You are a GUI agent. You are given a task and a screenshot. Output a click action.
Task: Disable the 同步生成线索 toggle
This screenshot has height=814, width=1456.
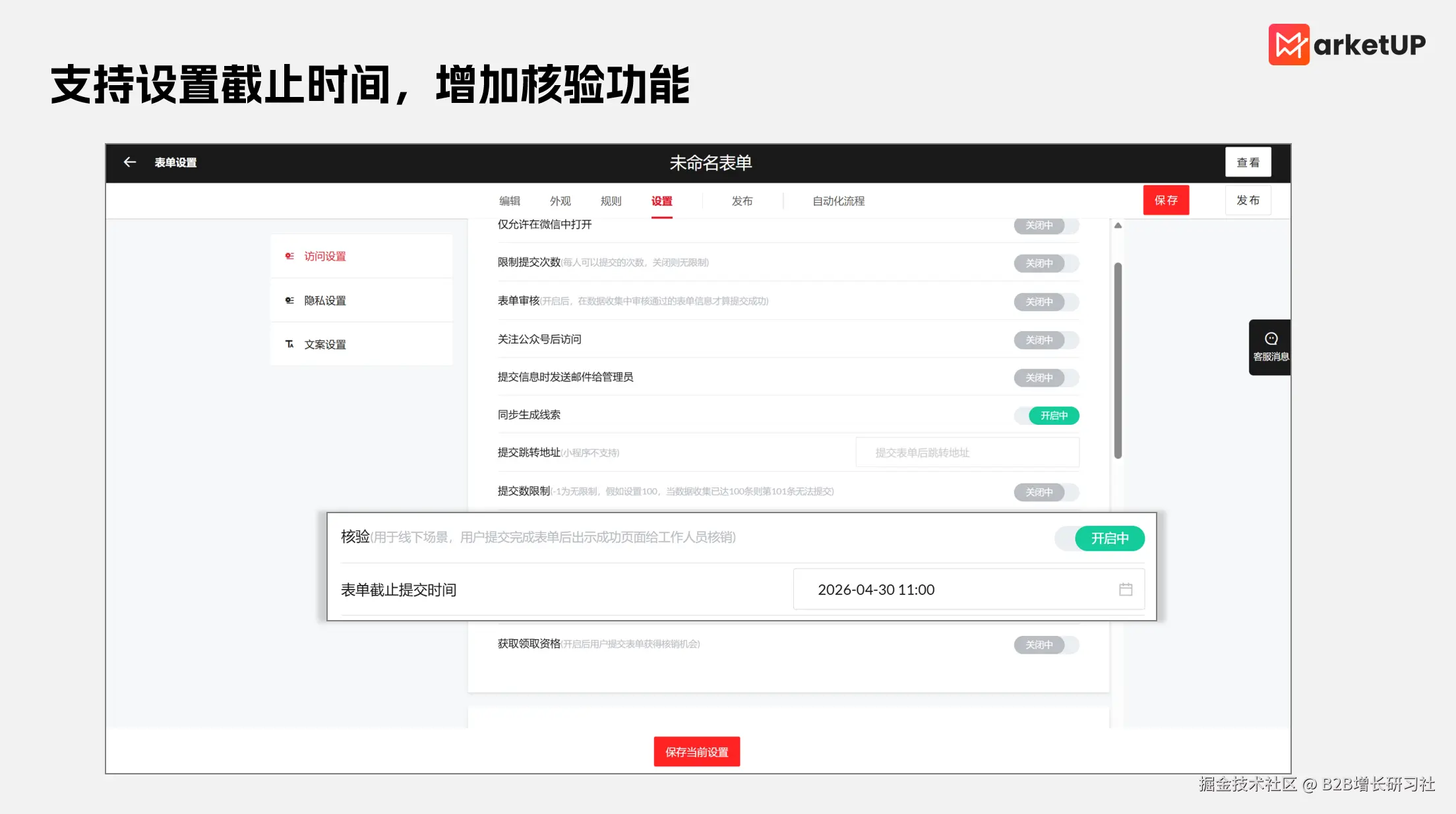pyautogui.click(x=1046, y=416)
